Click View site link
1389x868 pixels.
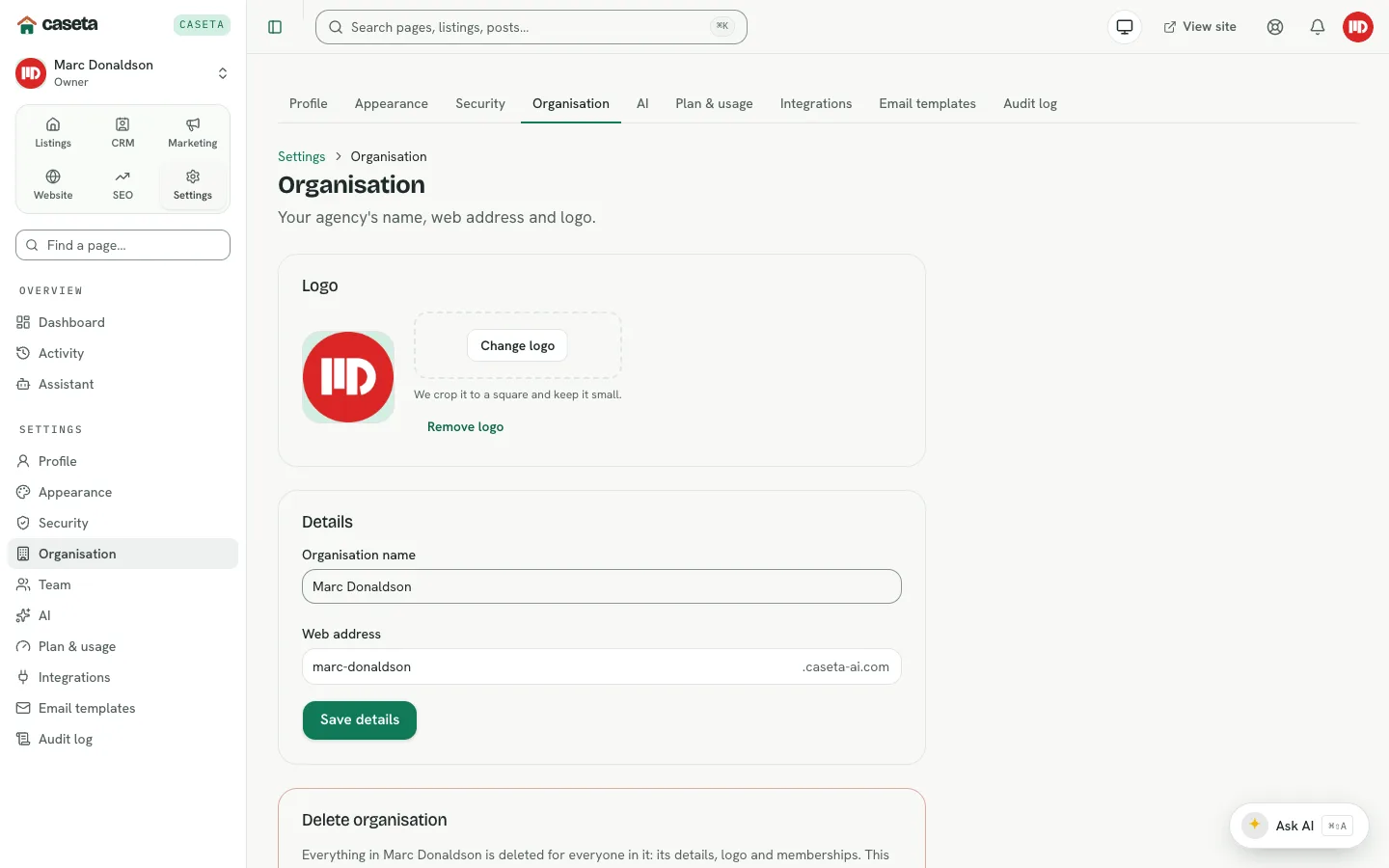(1200, 27)
